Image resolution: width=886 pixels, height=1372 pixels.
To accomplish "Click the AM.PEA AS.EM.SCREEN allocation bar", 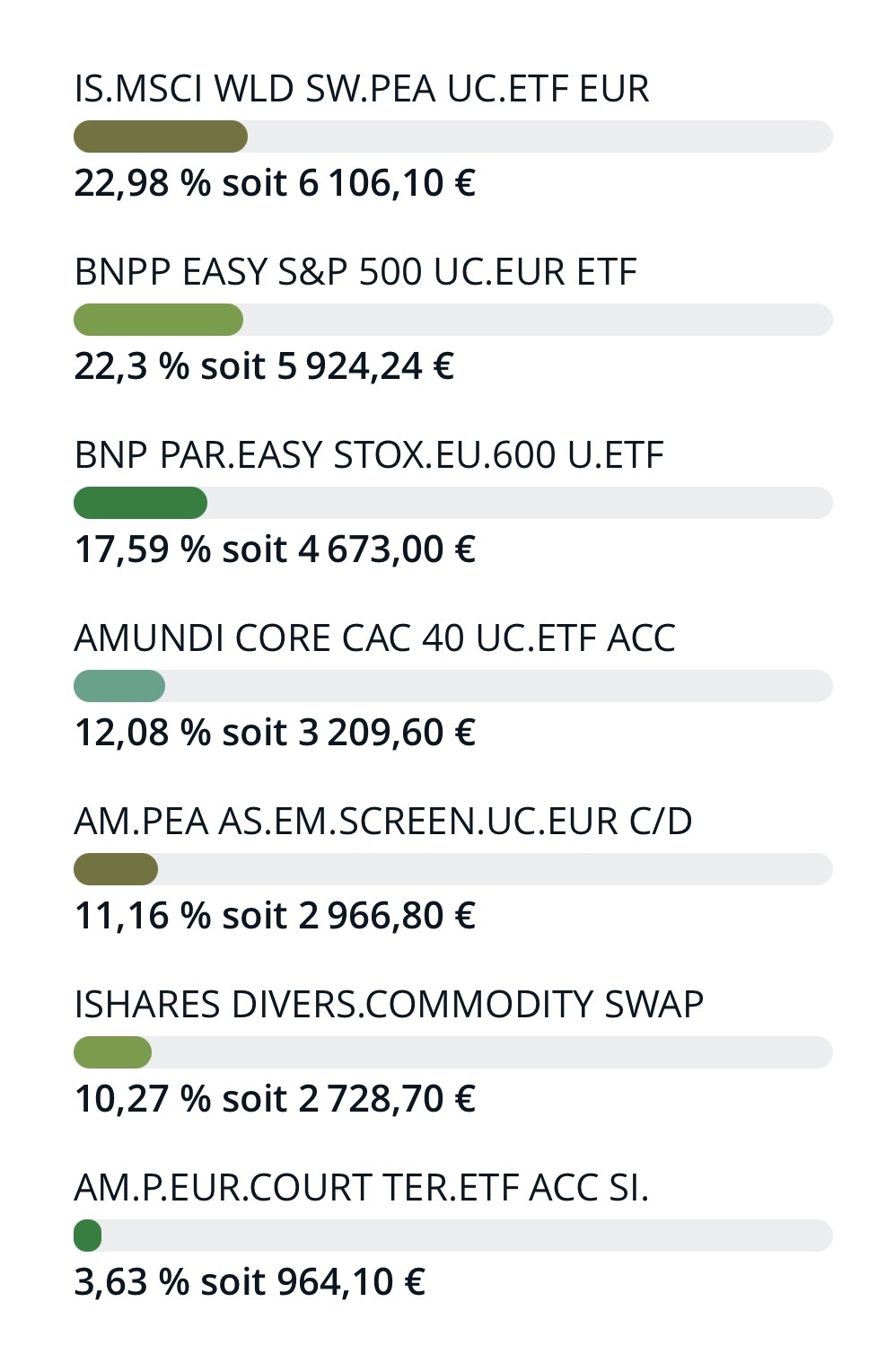I will [x=116, y=869].
